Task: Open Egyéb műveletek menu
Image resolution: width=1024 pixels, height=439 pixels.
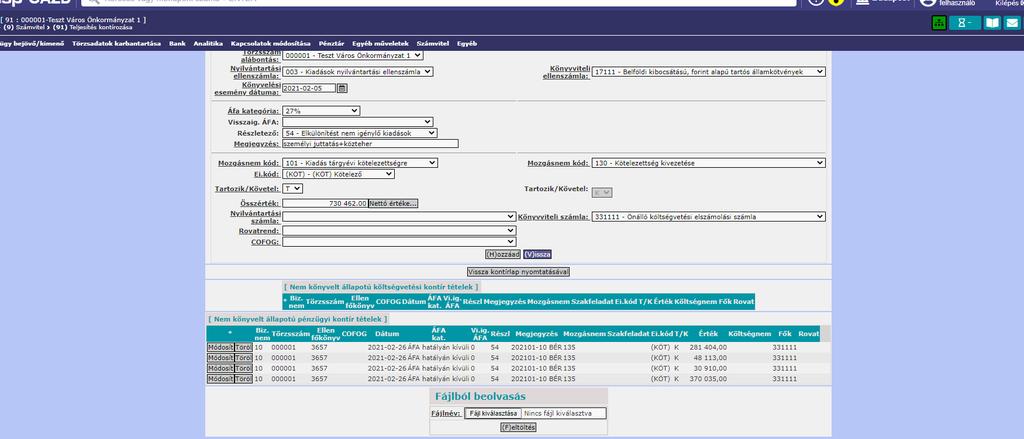Action: (380, 44)
